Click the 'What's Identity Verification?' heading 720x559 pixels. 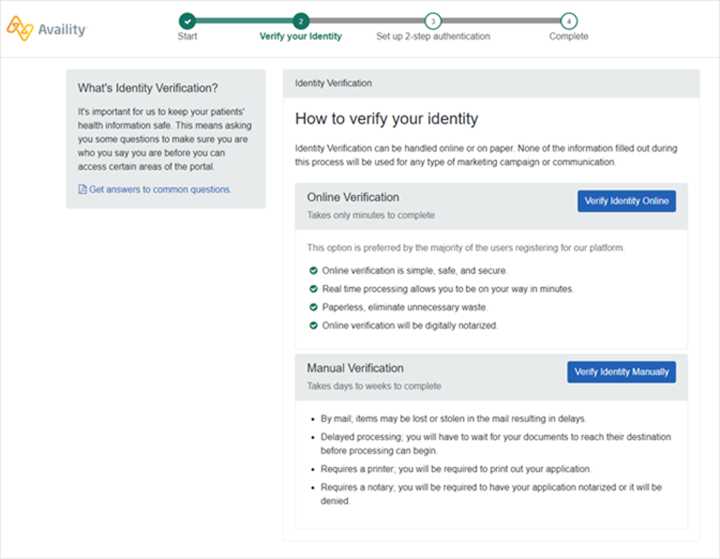(148, 88)
